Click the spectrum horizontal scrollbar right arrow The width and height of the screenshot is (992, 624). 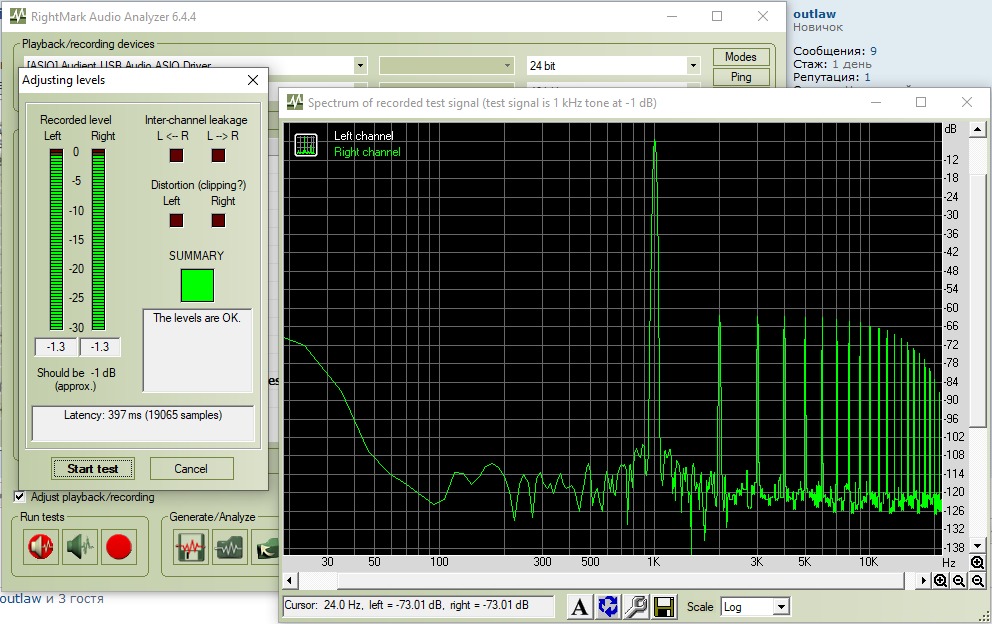pos(924,580)
